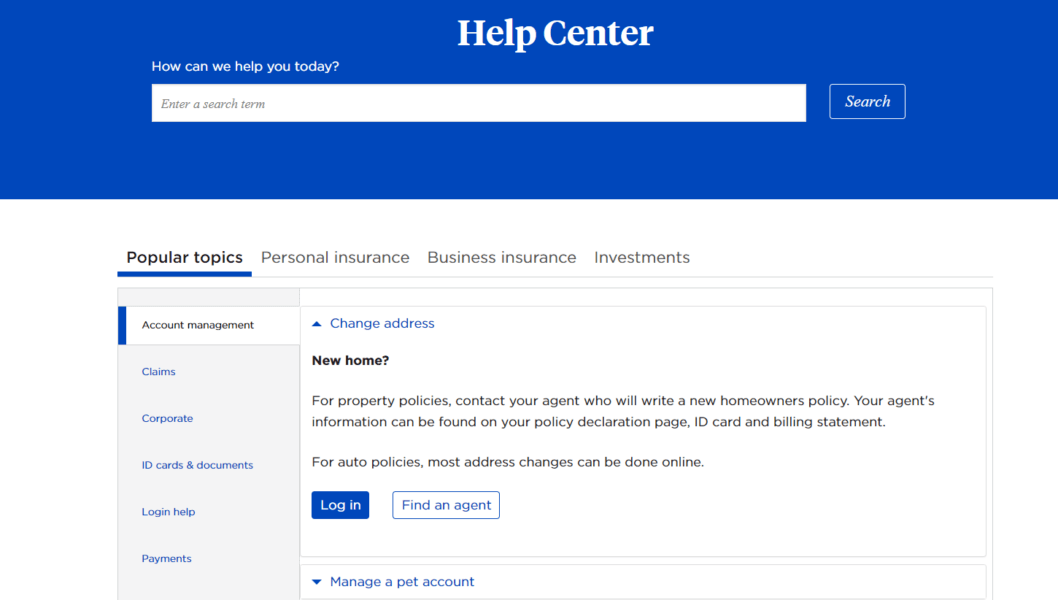This screenshot has height=600, width=1058.
Task: Select the Popular topics tab
Action: [x=184, y=257]
